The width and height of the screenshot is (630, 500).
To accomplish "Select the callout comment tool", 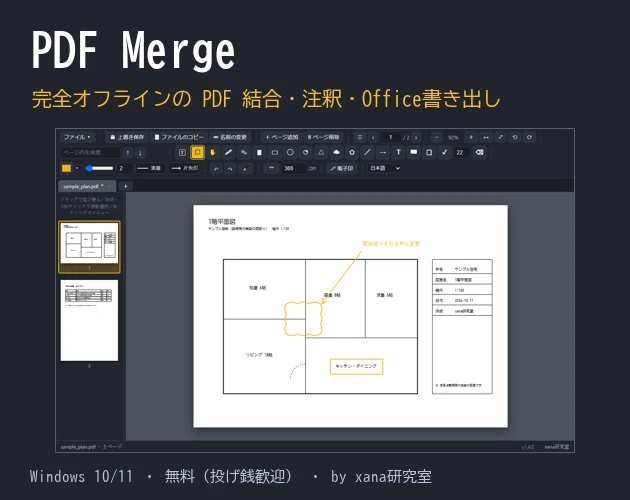I will click(413, 152).
